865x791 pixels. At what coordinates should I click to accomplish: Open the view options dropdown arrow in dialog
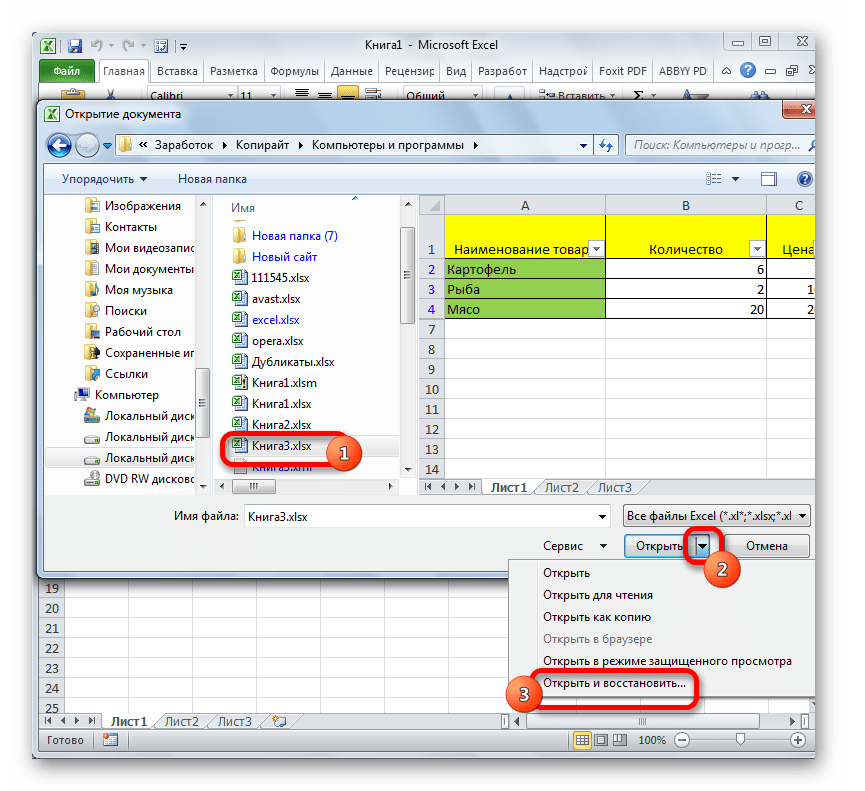coord(735,179)
